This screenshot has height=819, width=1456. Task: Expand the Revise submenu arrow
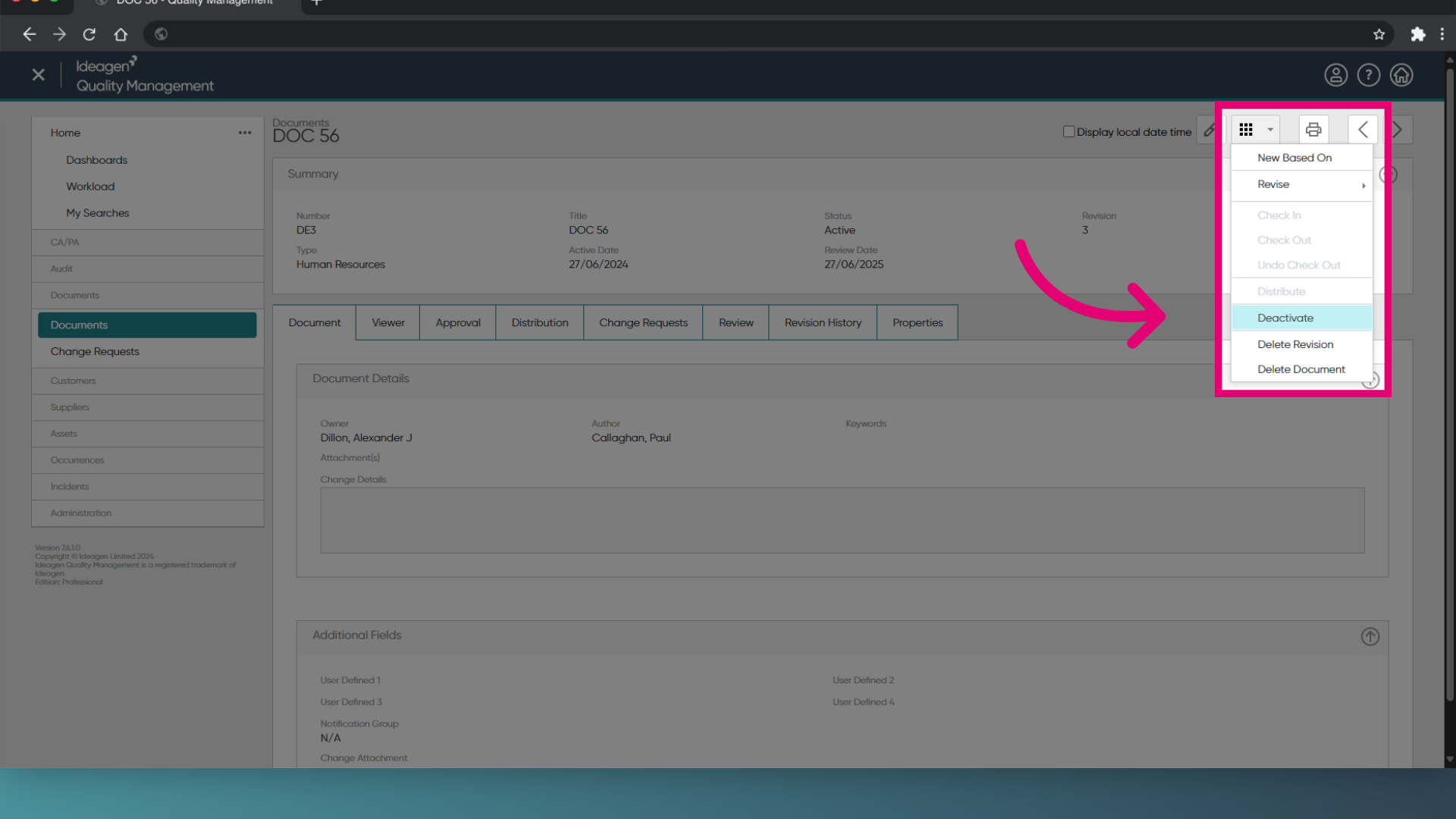point(1363,185)
